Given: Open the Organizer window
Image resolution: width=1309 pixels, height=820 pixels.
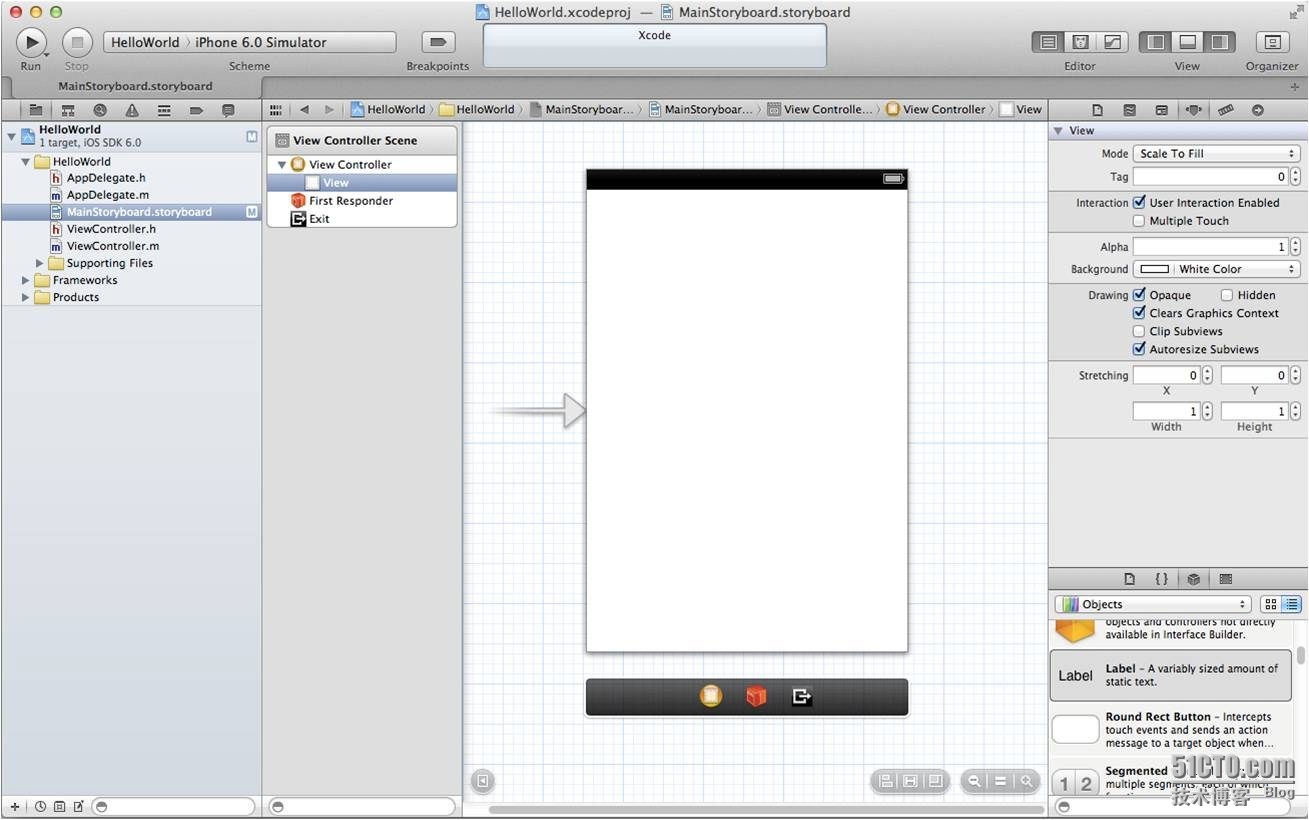Looking at the screenshot, I should (1272, 42).
